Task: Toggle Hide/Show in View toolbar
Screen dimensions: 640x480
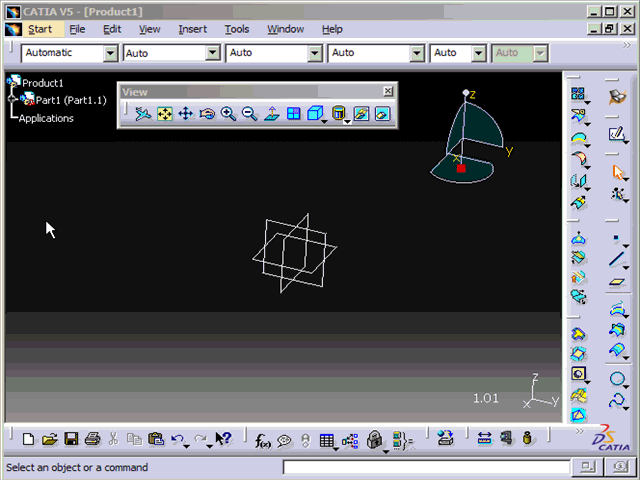Action: point(361,113)
